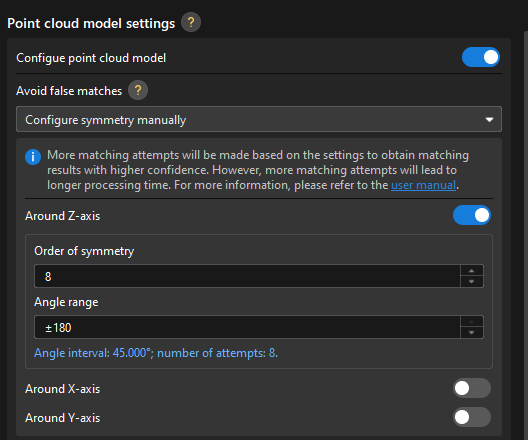Decrease Angle range using down arrow
The width and height of the screenshot is (528, 440).
[x=471, y=333]
